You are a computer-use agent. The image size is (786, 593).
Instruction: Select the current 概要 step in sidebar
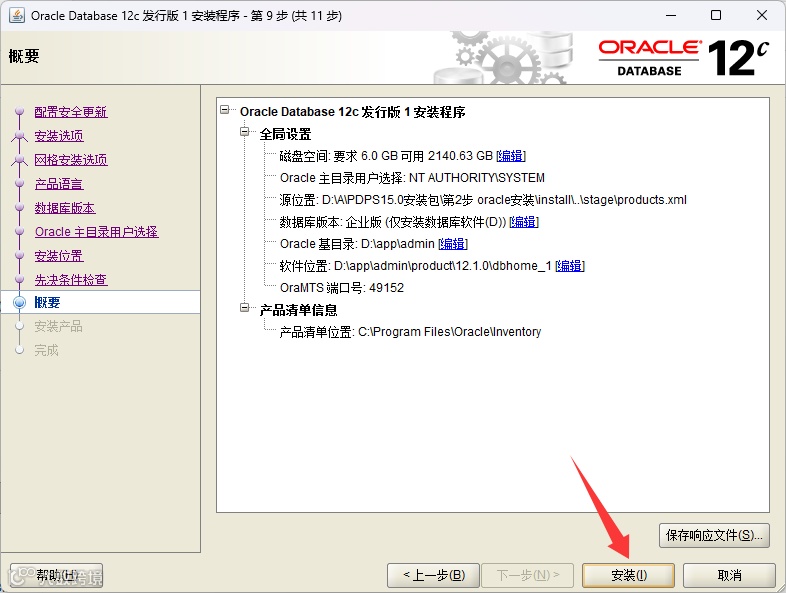click(x=100, y=302)
